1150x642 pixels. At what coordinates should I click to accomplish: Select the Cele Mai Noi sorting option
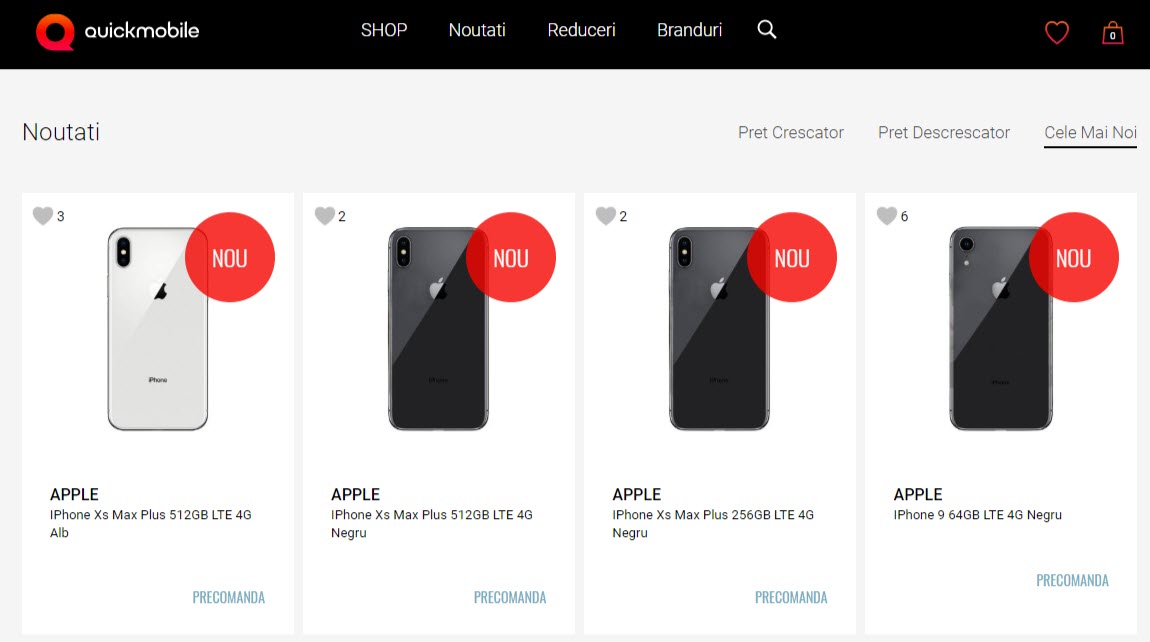pos(1089,132)
